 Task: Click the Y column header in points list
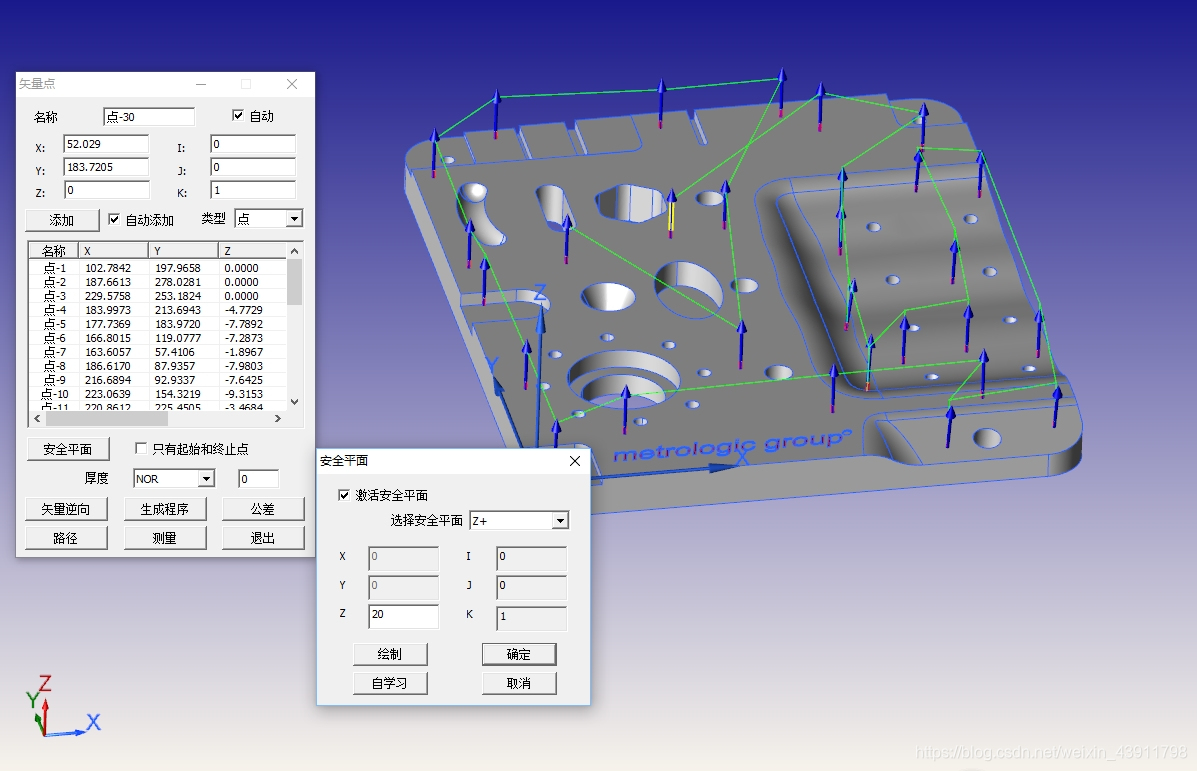pos(183,250)
